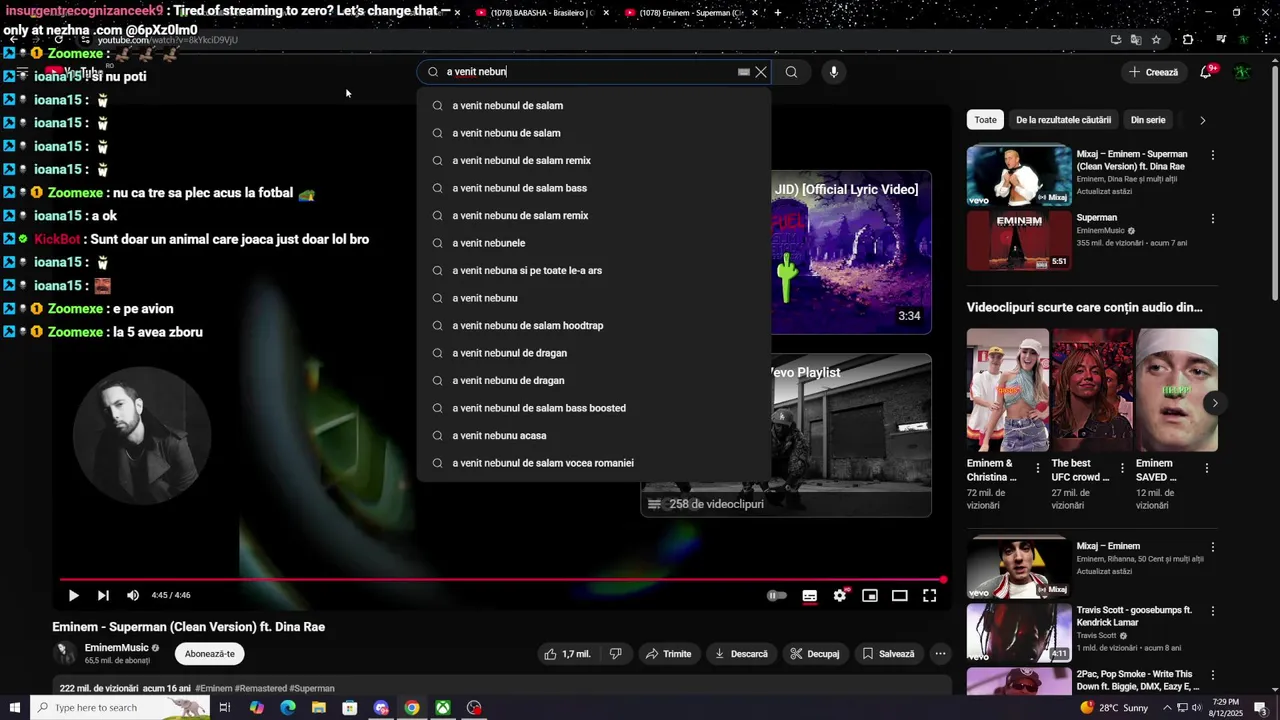
Task: Play the video
Action: [73, 595]
